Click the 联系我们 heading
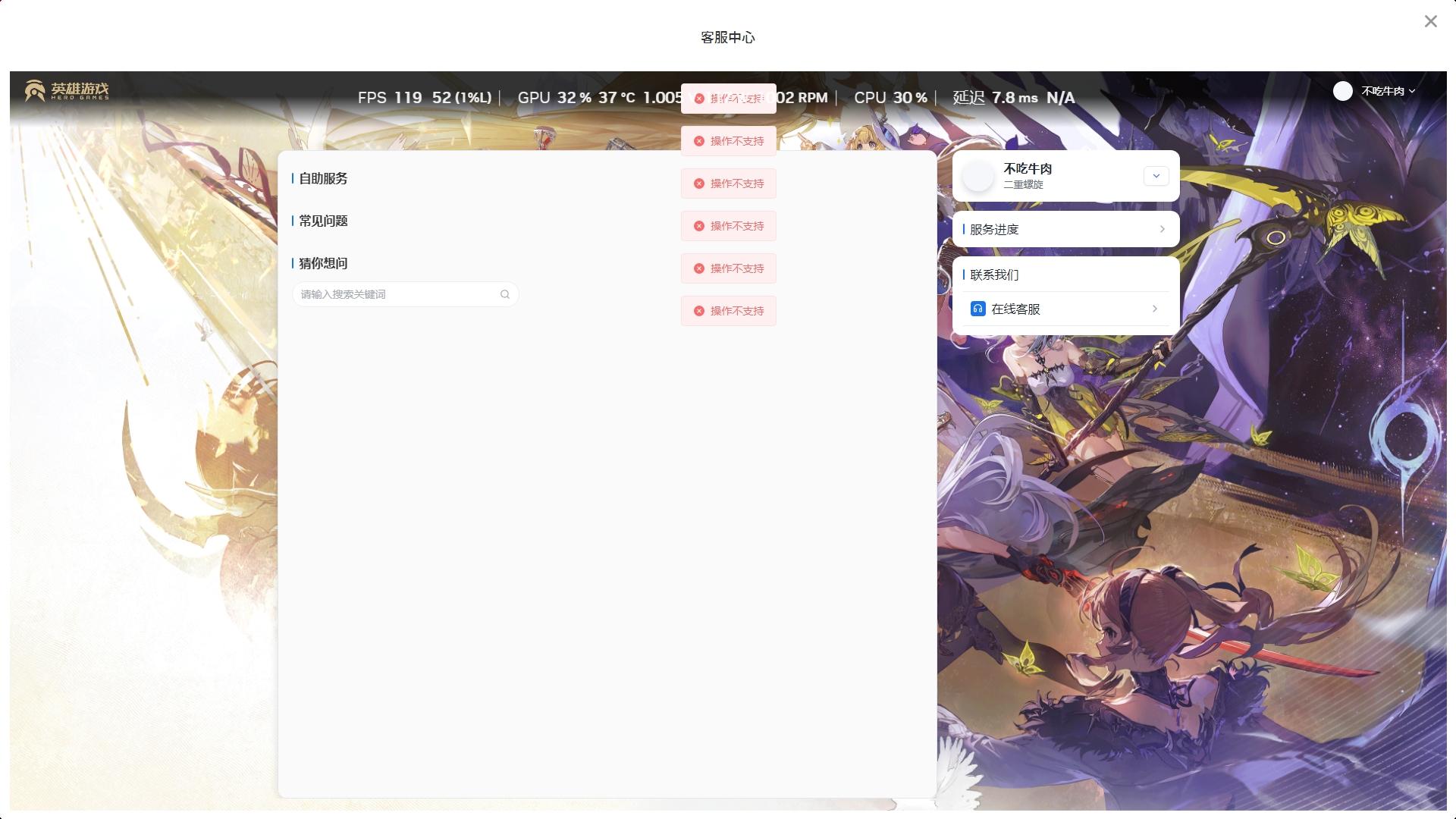Image resolution: width=1456 pixels, height=819 pixels. pos(994,275)
